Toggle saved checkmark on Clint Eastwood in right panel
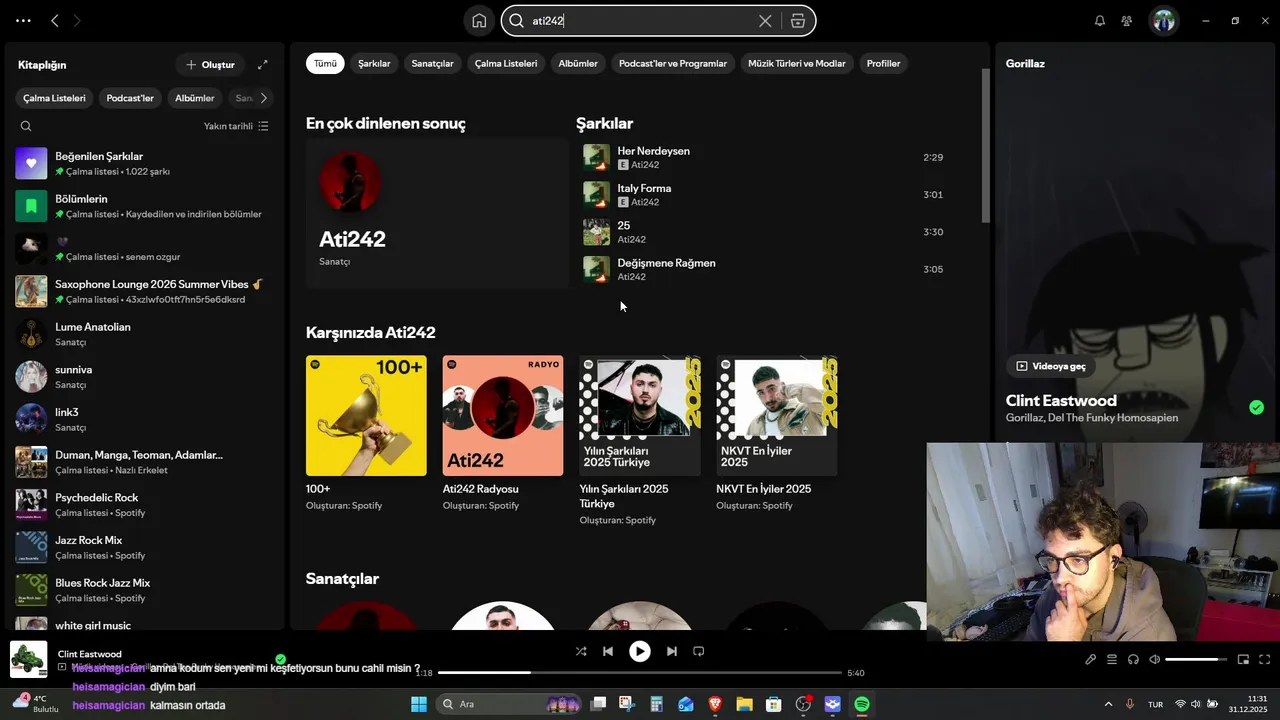 [x=1256, y=407]
